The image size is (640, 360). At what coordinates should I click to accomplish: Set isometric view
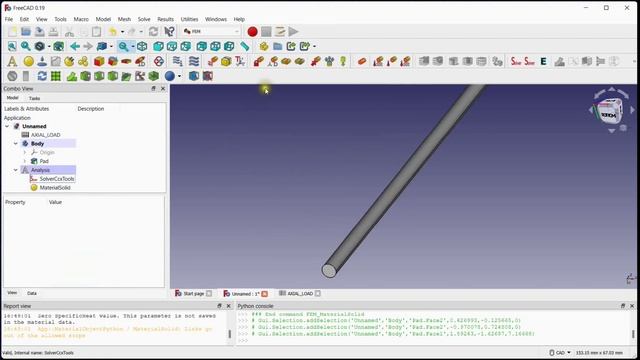pyautogui.click(x=142, y=46)
